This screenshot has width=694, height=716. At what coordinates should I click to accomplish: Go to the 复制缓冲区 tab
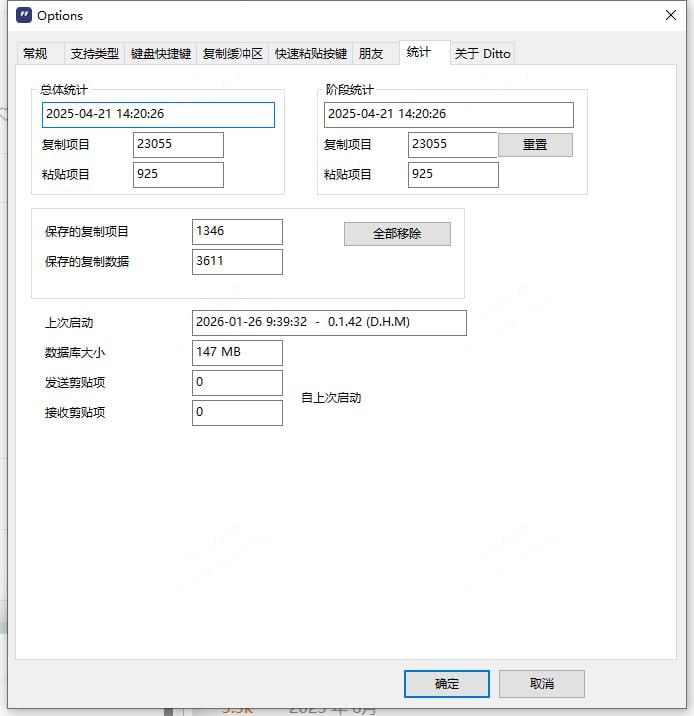(232, 53)
